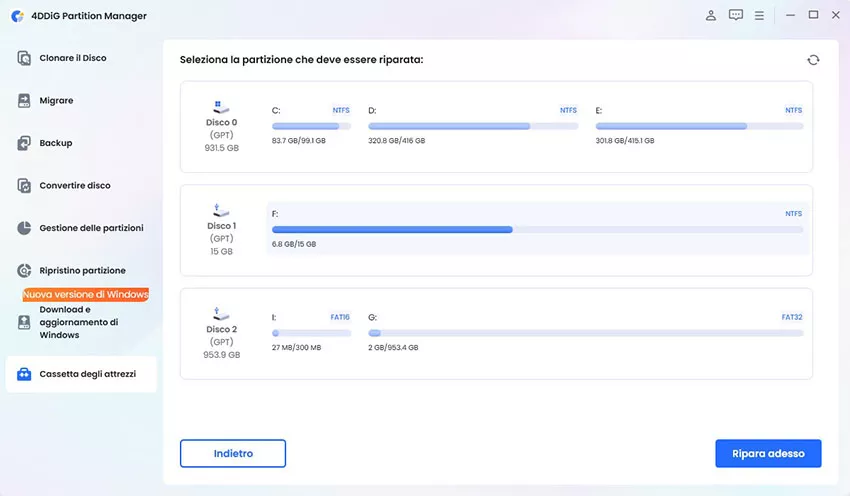Select partition C: usage bar
This screenshot has width=850, height=496.
click(x=311, y=127)
